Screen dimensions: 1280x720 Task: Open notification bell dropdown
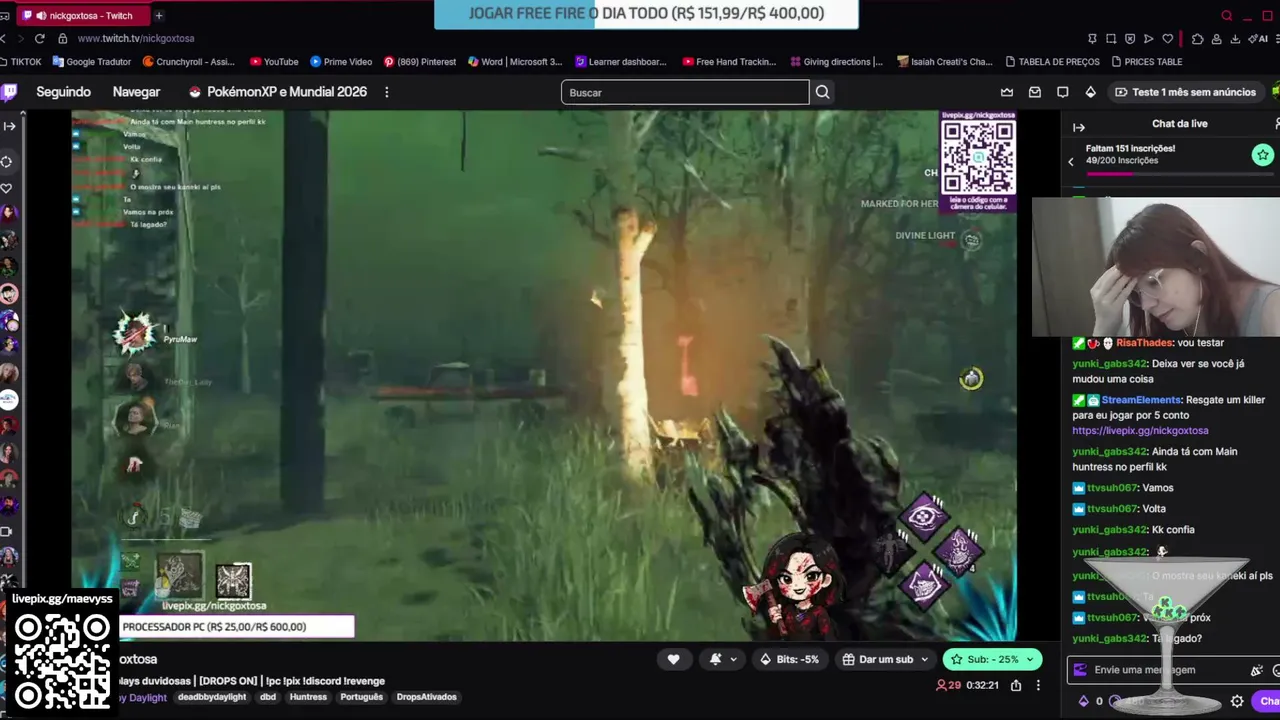(x=723, y=659)
